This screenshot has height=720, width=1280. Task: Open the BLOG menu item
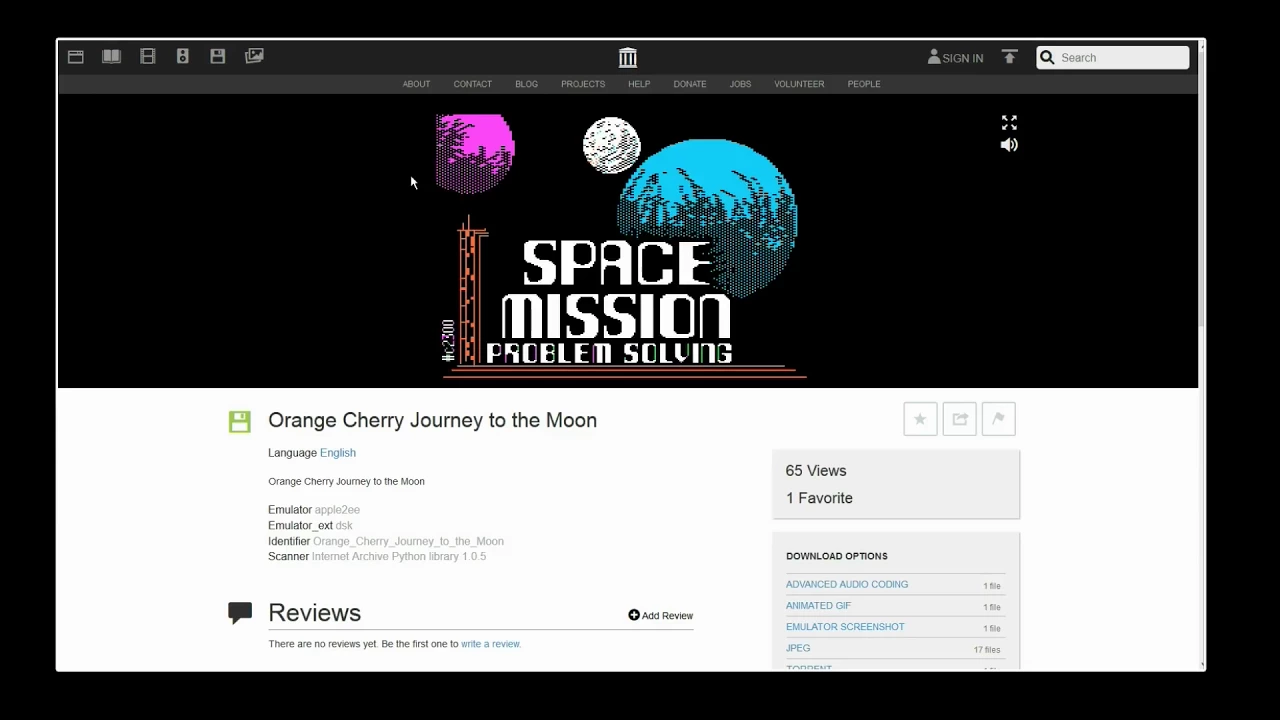526,84
